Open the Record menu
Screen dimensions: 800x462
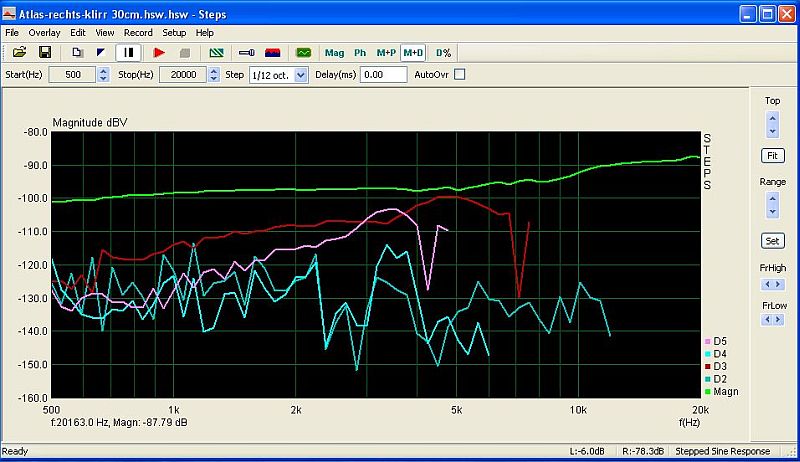click(138, 33)
